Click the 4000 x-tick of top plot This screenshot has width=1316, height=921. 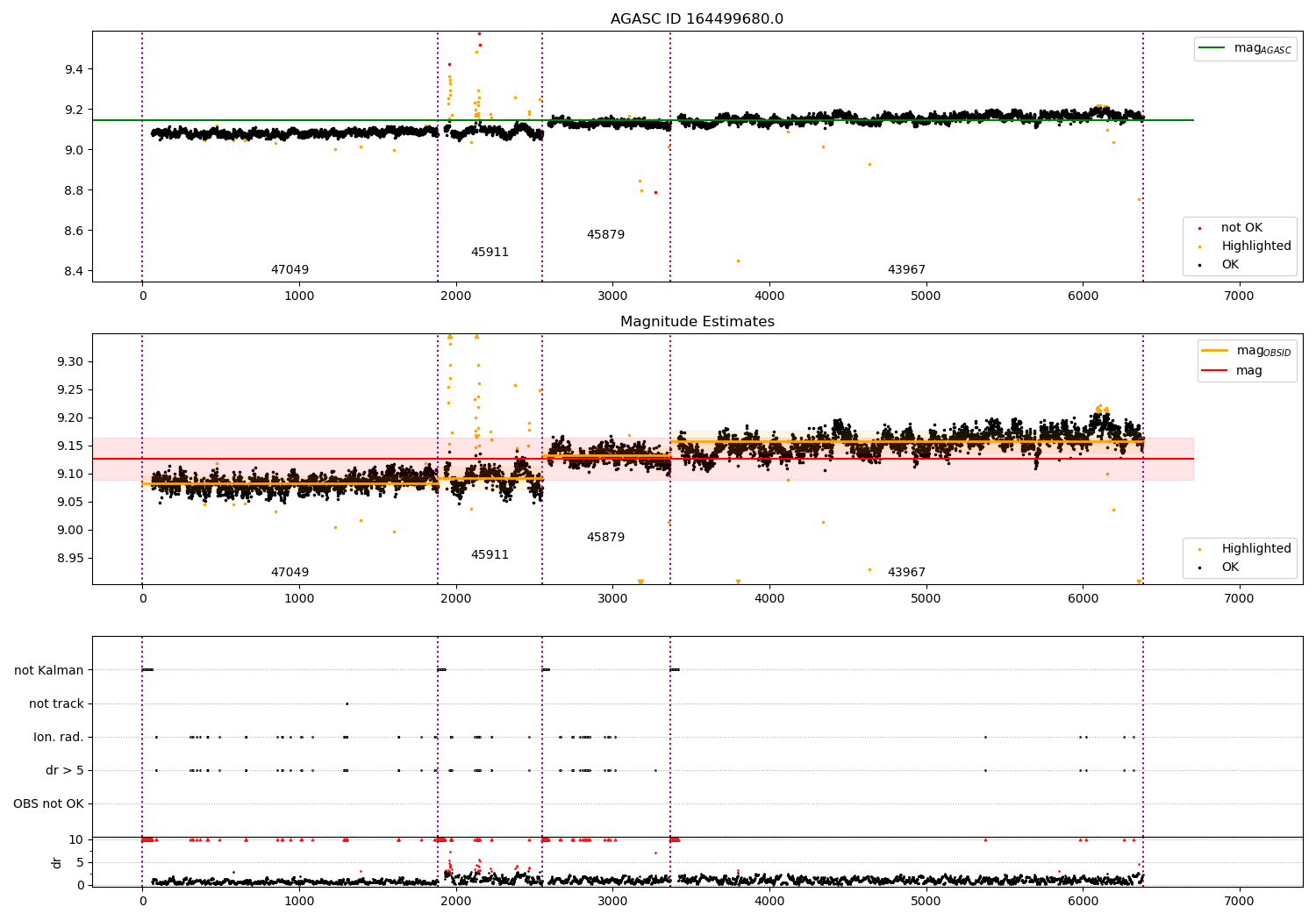coord(769,296)
